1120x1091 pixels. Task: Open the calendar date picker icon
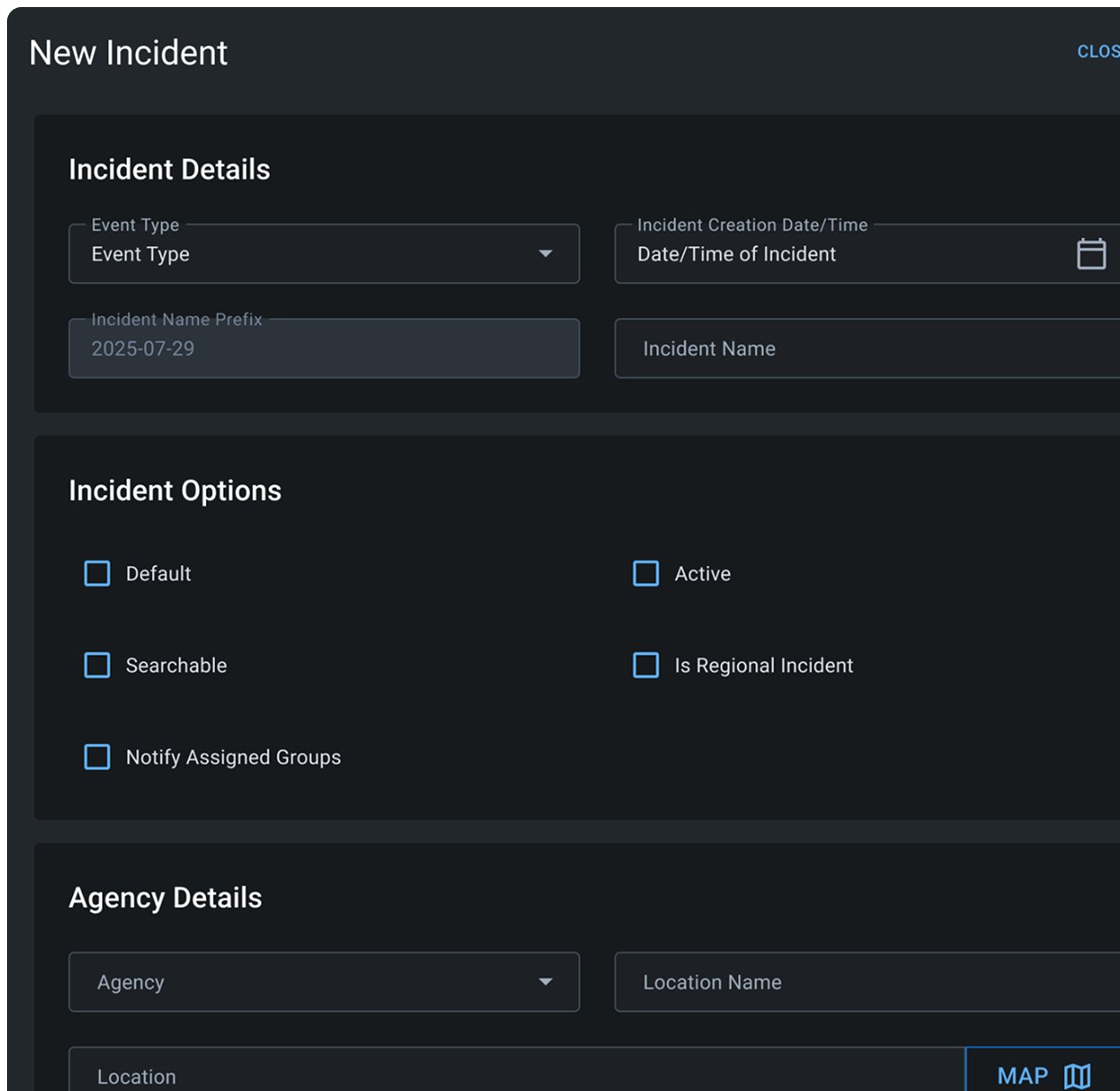click(1091, 254)
